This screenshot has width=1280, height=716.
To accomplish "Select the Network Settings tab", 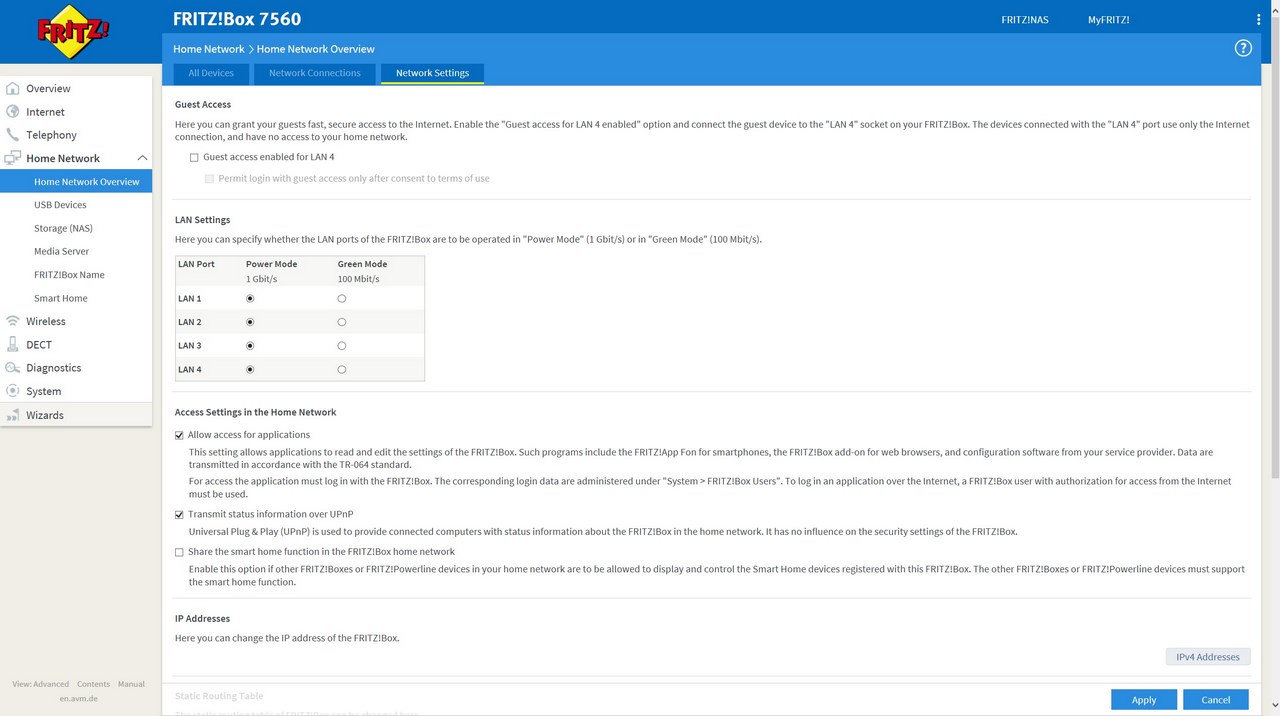I will (x=432, y=73).
